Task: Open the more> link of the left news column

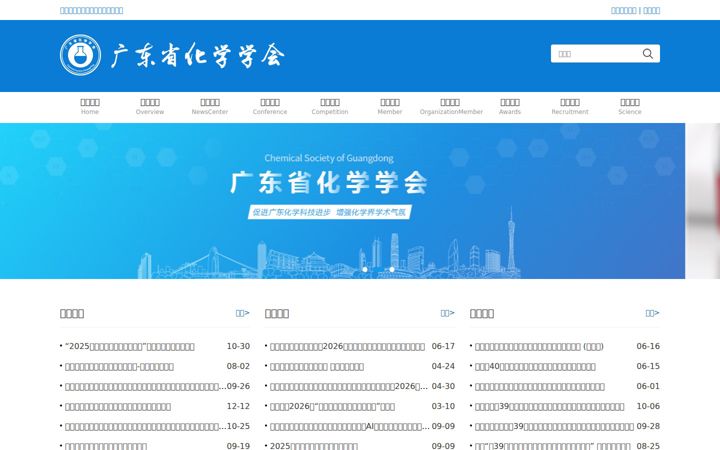Action: pos(242,313)
